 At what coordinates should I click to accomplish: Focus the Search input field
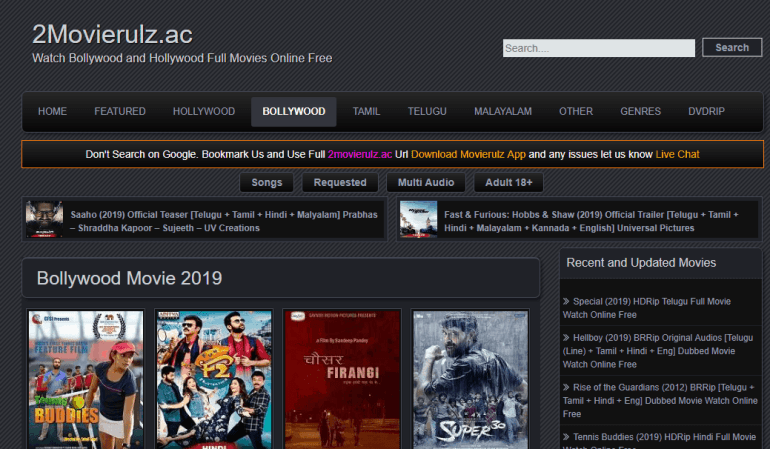pyautogui.click(x=598, y=48)
